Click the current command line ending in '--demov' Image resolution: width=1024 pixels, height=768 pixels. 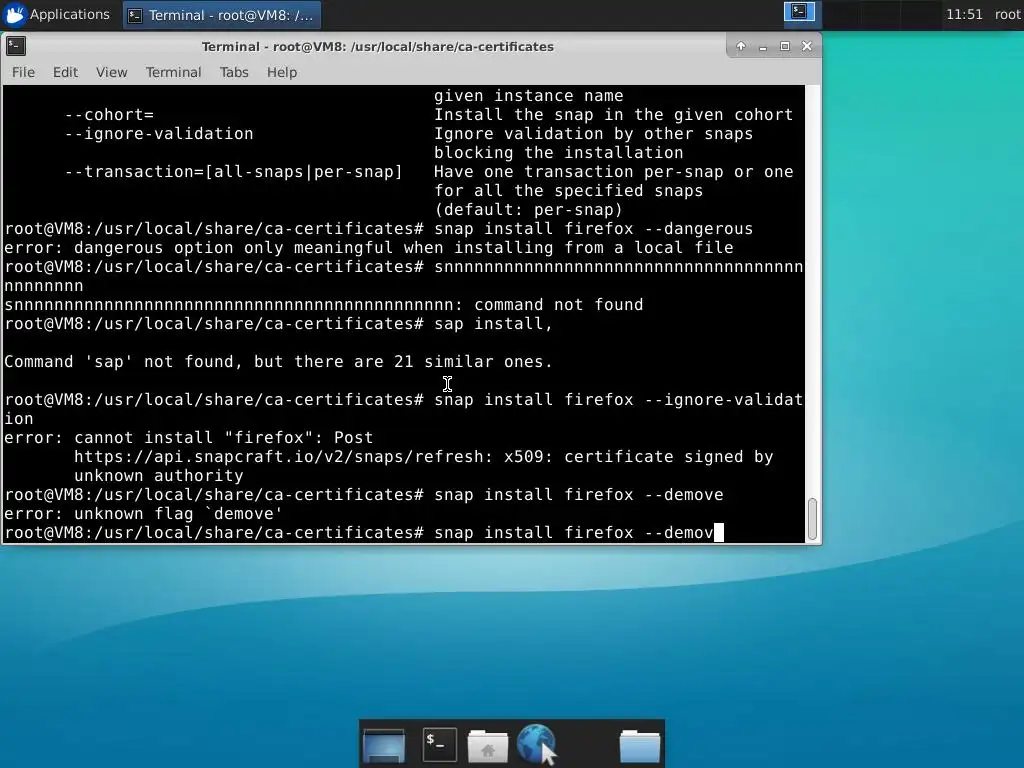(x=364, y=533)
